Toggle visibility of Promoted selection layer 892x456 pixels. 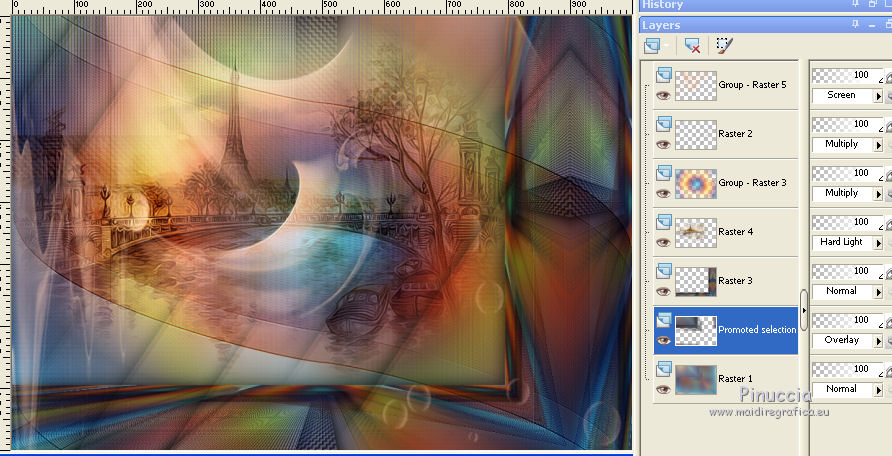pos(663,341)
